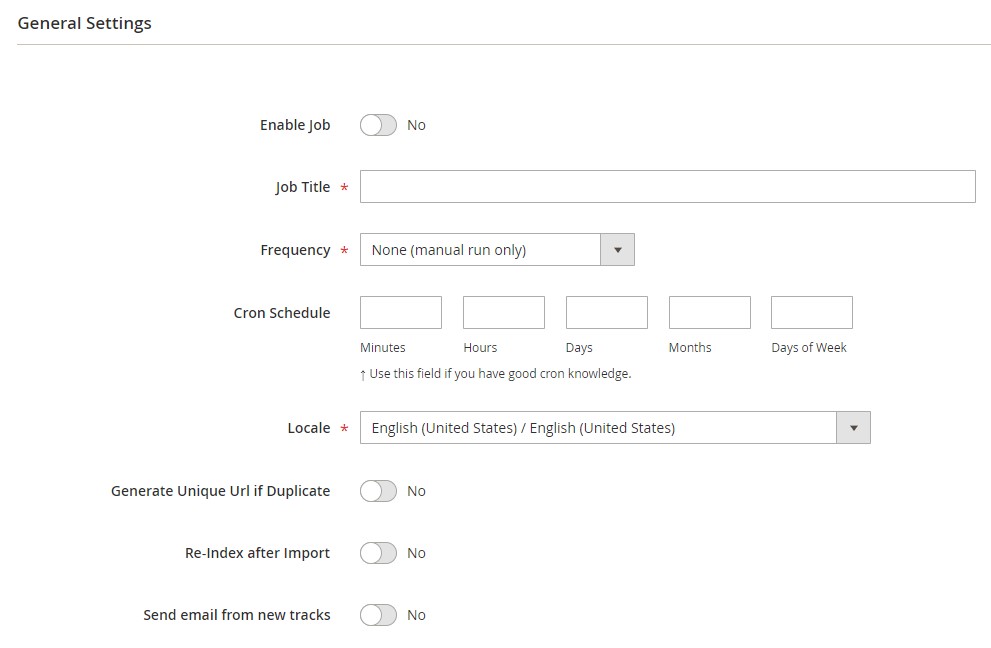Toggle the Enable Job switch

point(378,125)
